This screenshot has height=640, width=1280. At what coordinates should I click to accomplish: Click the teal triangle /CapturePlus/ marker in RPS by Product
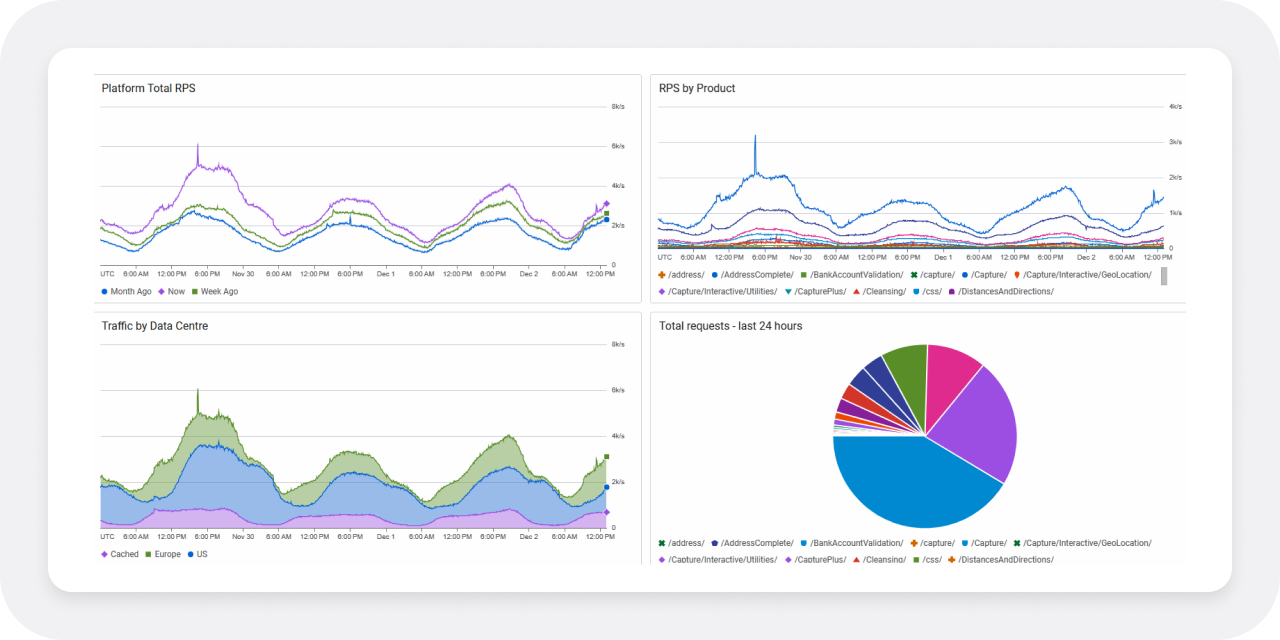788,292
